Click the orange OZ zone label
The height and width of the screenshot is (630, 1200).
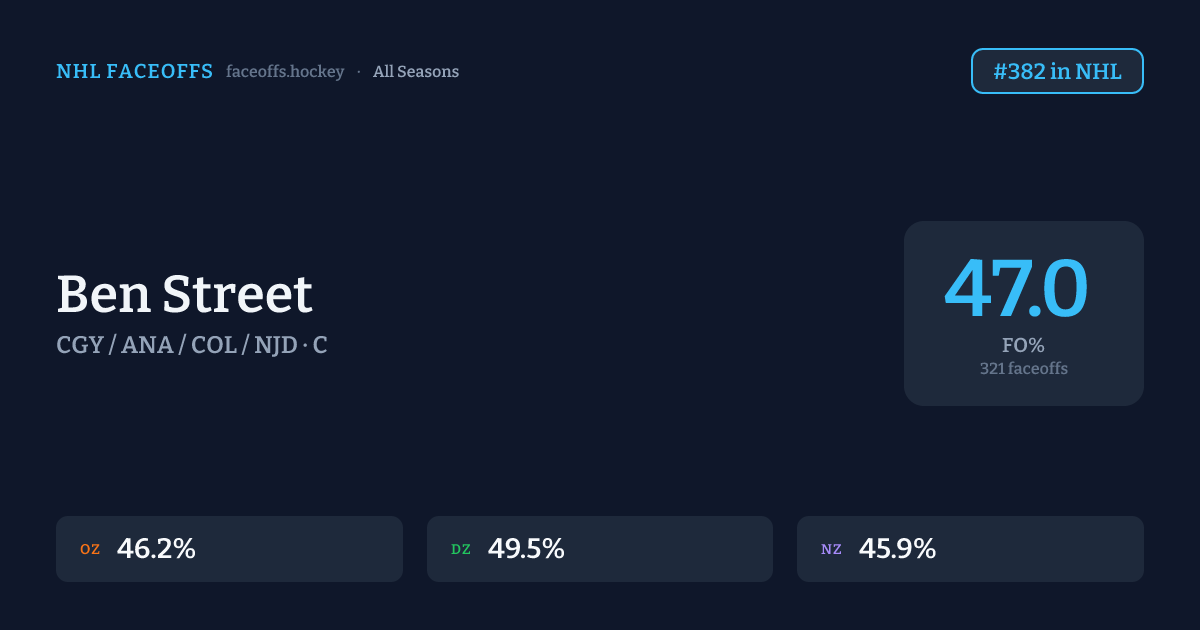90,549
